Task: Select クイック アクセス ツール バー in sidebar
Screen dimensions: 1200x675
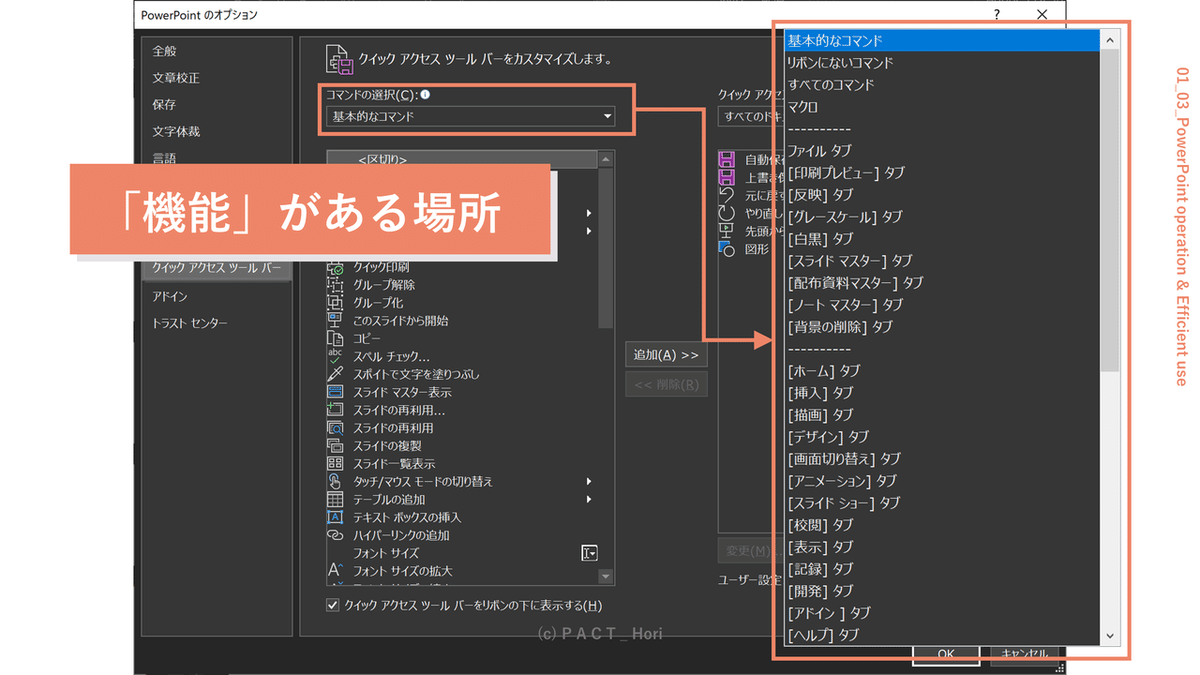Action: 217,268
